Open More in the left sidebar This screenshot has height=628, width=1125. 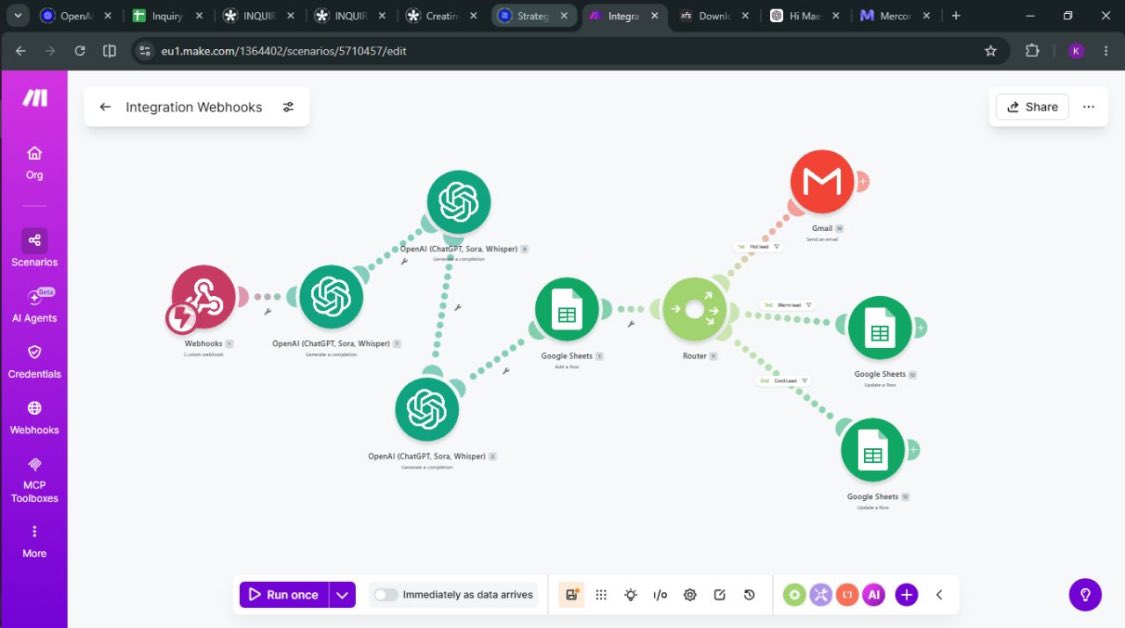tap(34, 542)
